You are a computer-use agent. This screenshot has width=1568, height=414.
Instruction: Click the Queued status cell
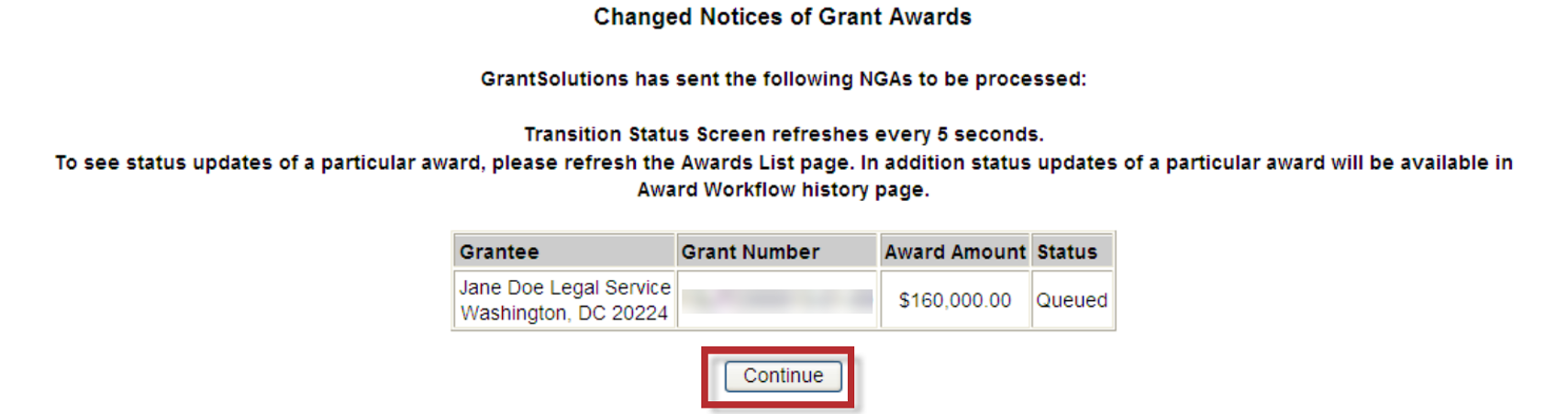click(1072, 300)
